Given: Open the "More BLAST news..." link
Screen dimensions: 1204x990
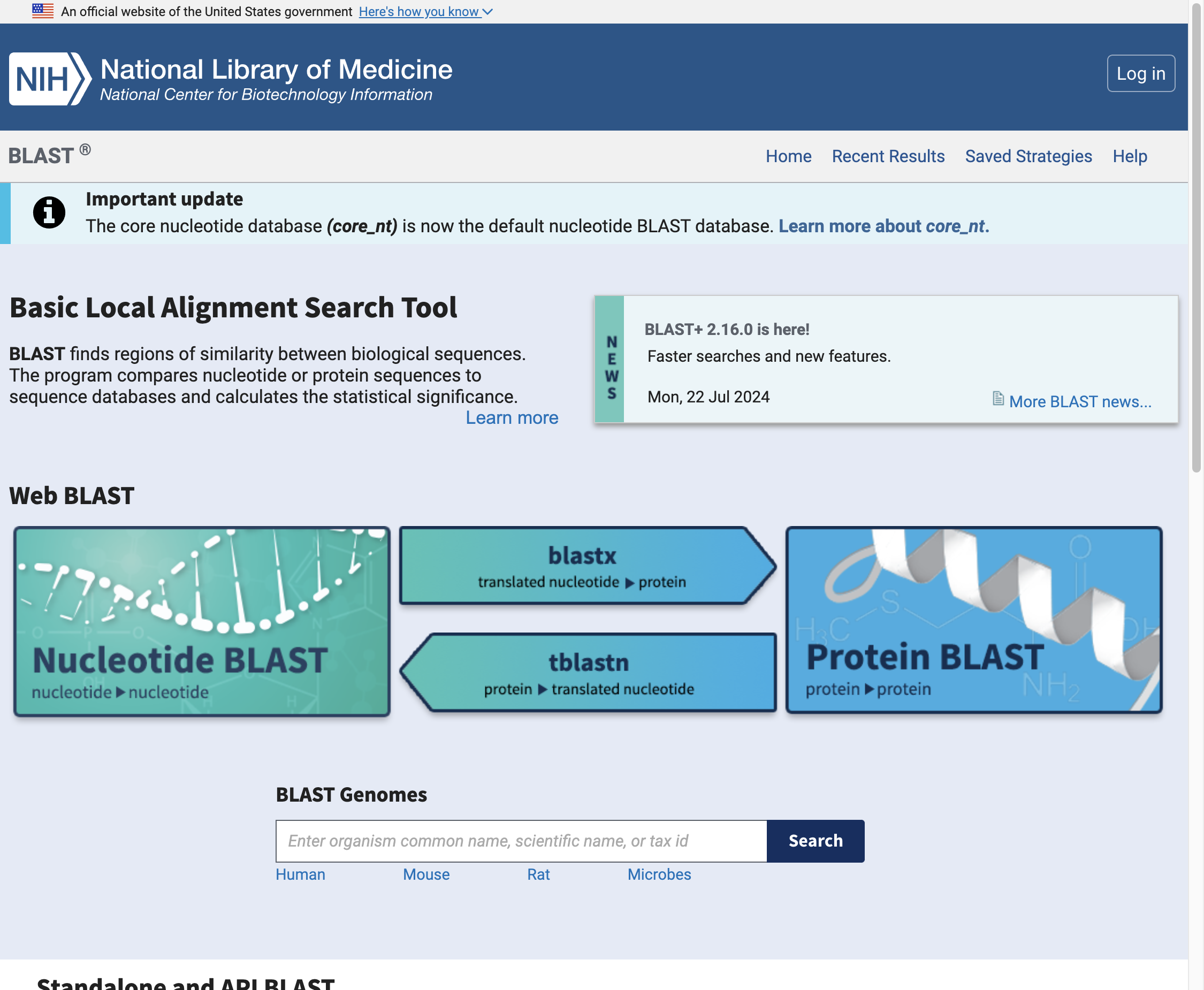Looking at the screenshot, I should click(x=1080, y=401).
